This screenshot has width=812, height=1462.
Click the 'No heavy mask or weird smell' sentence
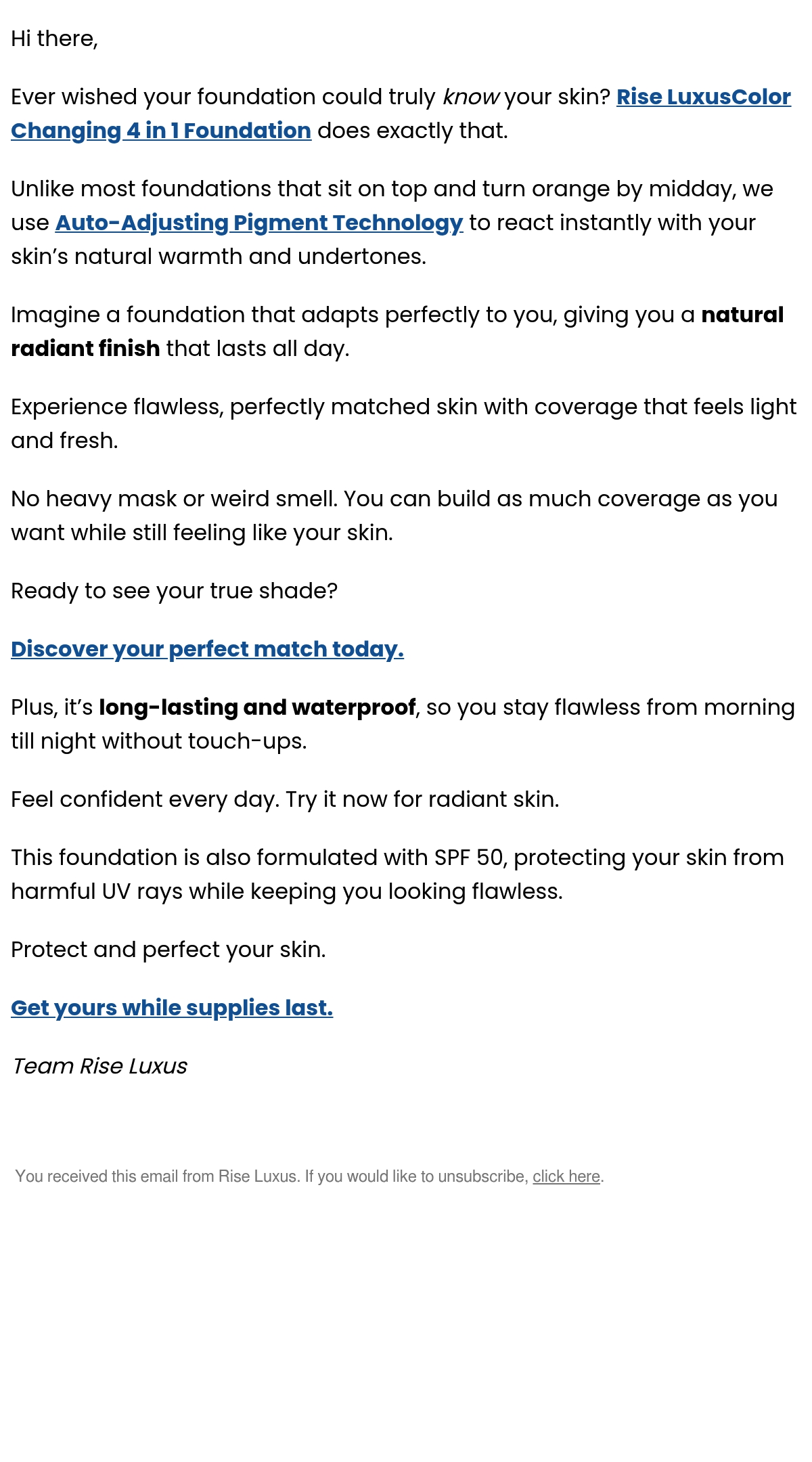click(x=174, y=499)
